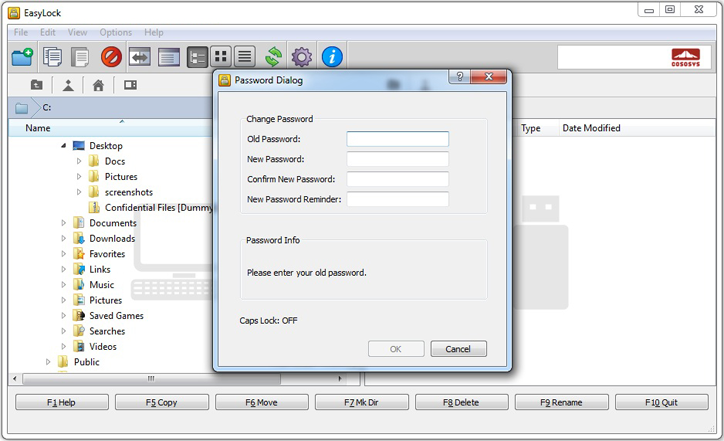
Task: Open the Help menu
Action: click(154, 32)
